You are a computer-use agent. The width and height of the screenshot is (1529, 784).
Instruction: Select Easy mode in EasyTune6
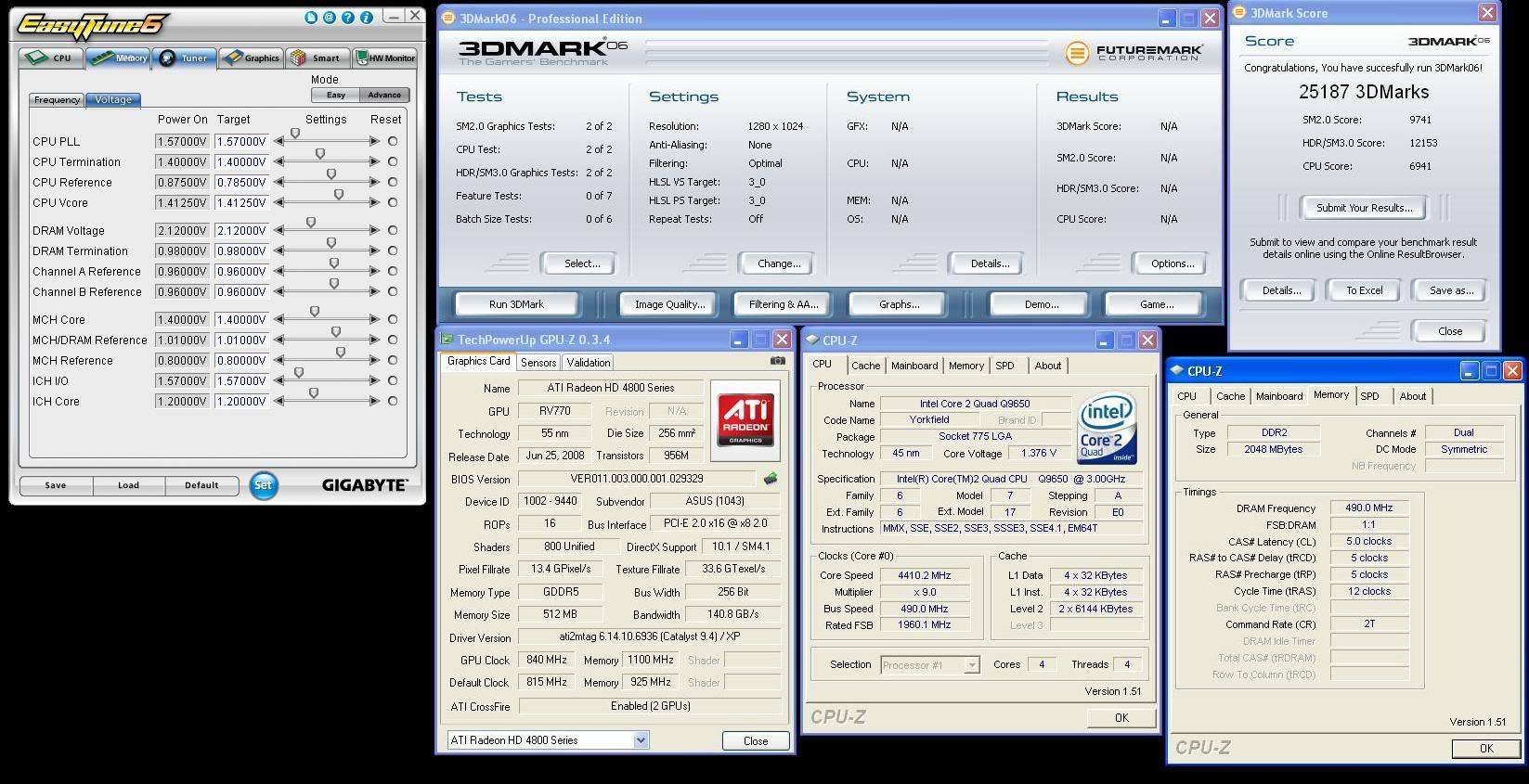(x=336, y=95)
